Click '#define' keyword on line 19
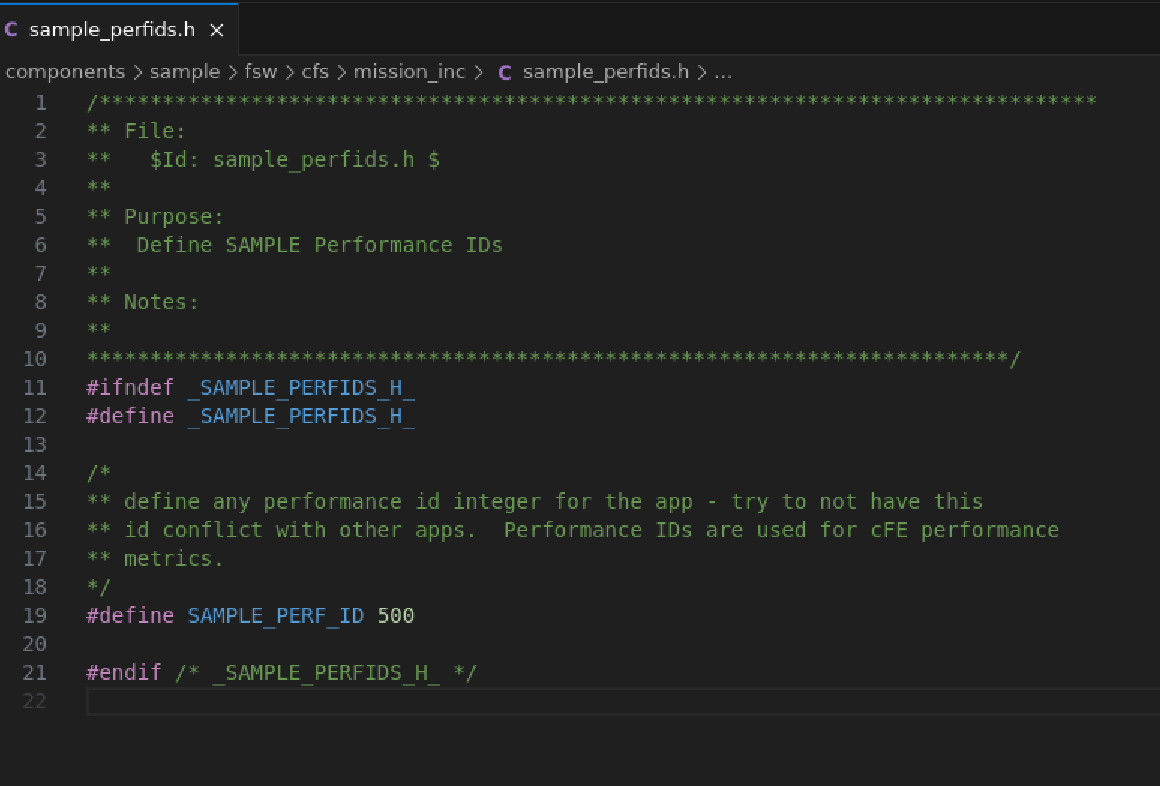 pos(130,615)
